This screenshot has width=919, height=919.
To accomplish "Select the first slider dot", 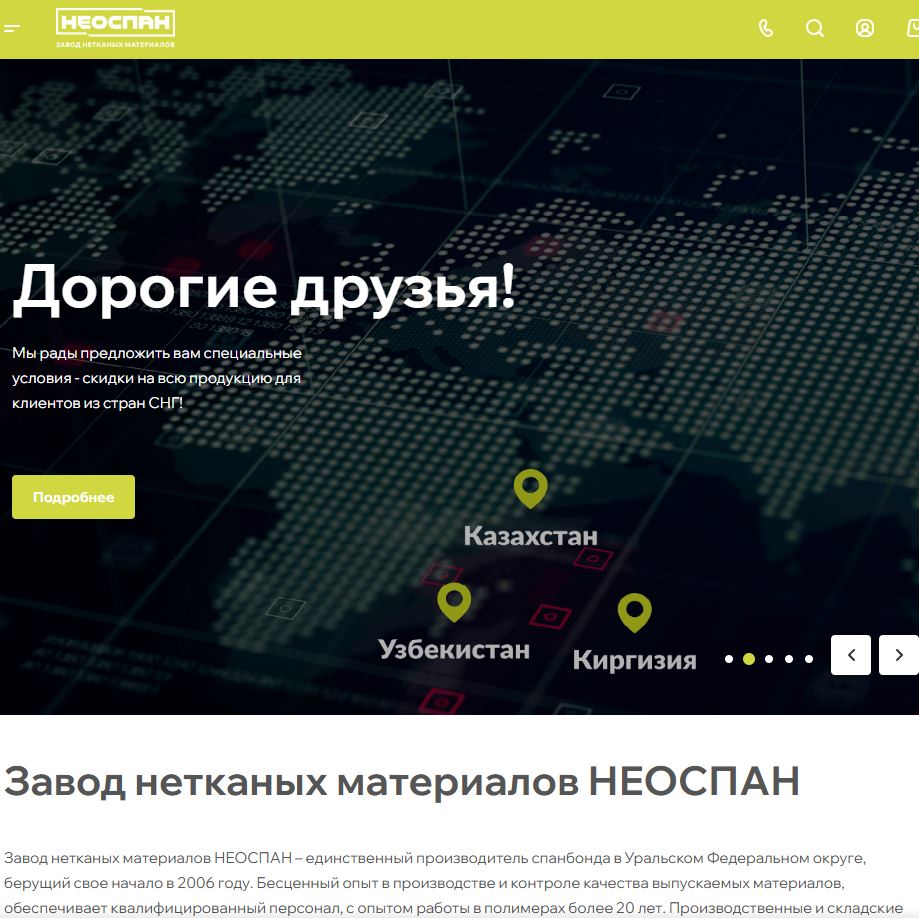I will click(727, 659).
